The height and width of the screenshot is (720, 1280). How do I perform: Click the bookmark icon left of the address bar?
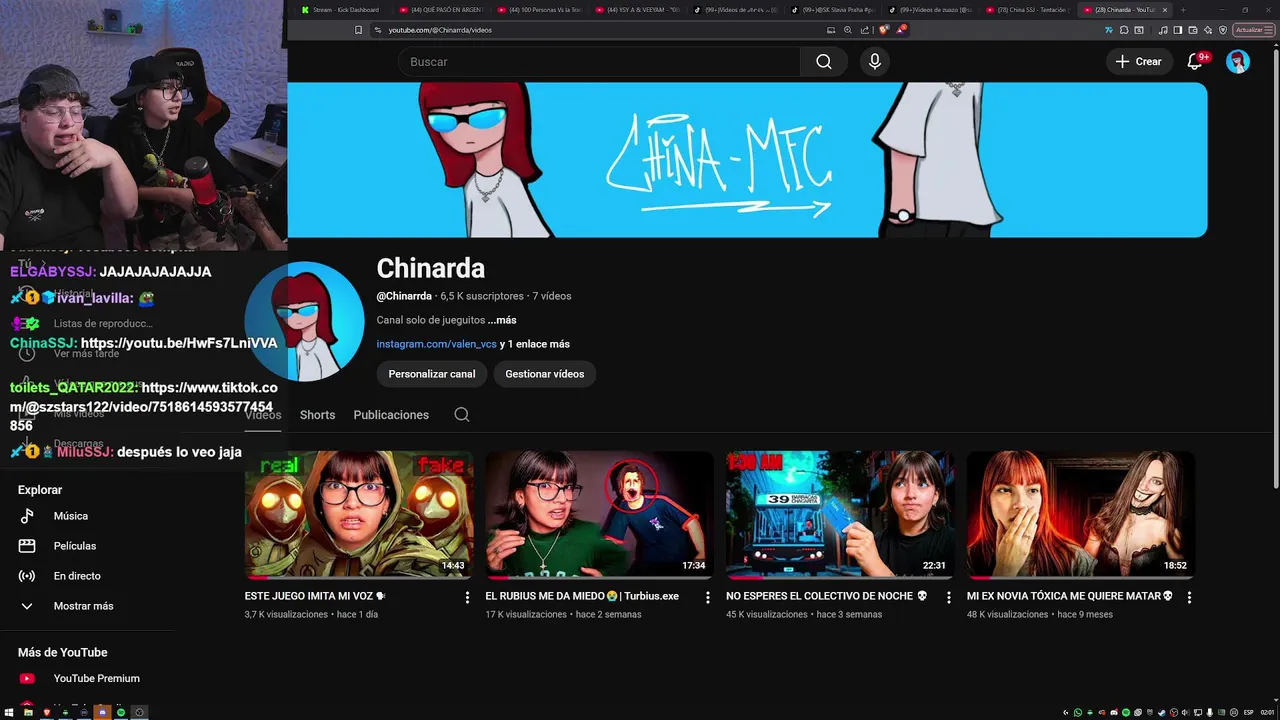(x=358, y=30)
